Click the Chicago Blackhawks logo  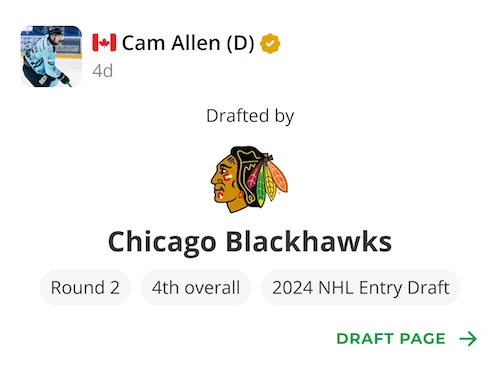pos(249,179)
